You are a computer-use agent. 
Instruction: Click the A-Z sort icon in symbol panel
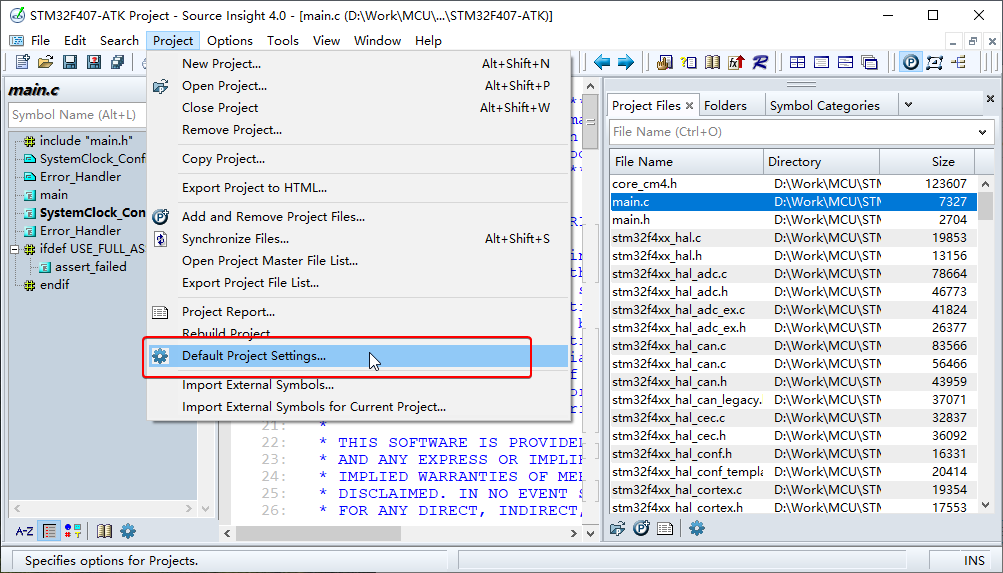click(24, 531)
